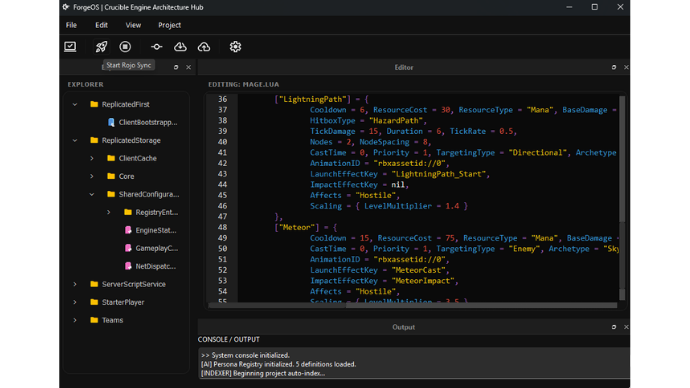Collapse the ReplicatedFirst tree node

pyautogui.click(x=75, y=104)
